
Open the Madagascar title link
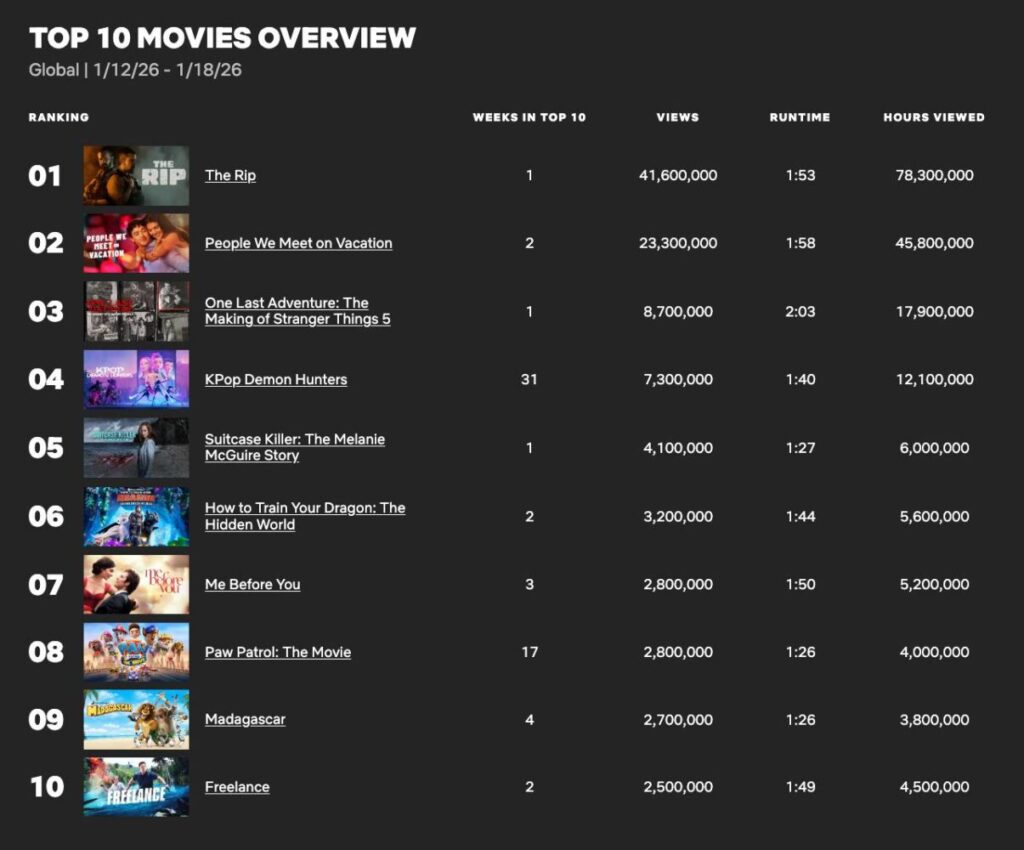click(245, 719)
